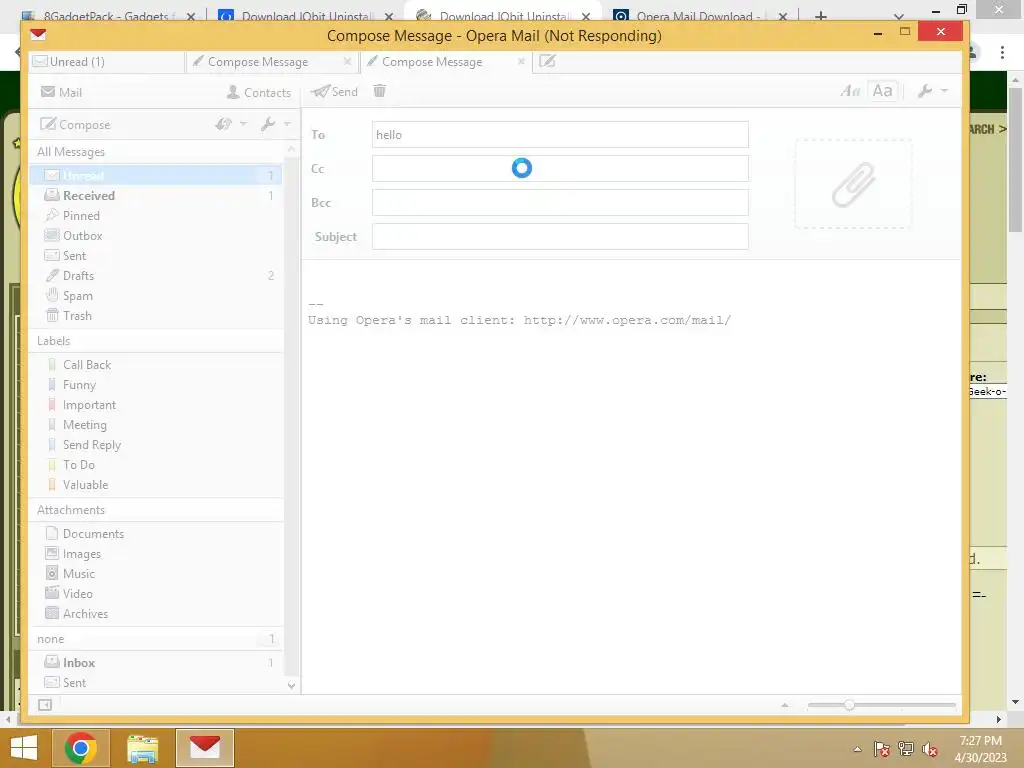Click the Labels section header
1024x768 pixels.
pos(156,341)
